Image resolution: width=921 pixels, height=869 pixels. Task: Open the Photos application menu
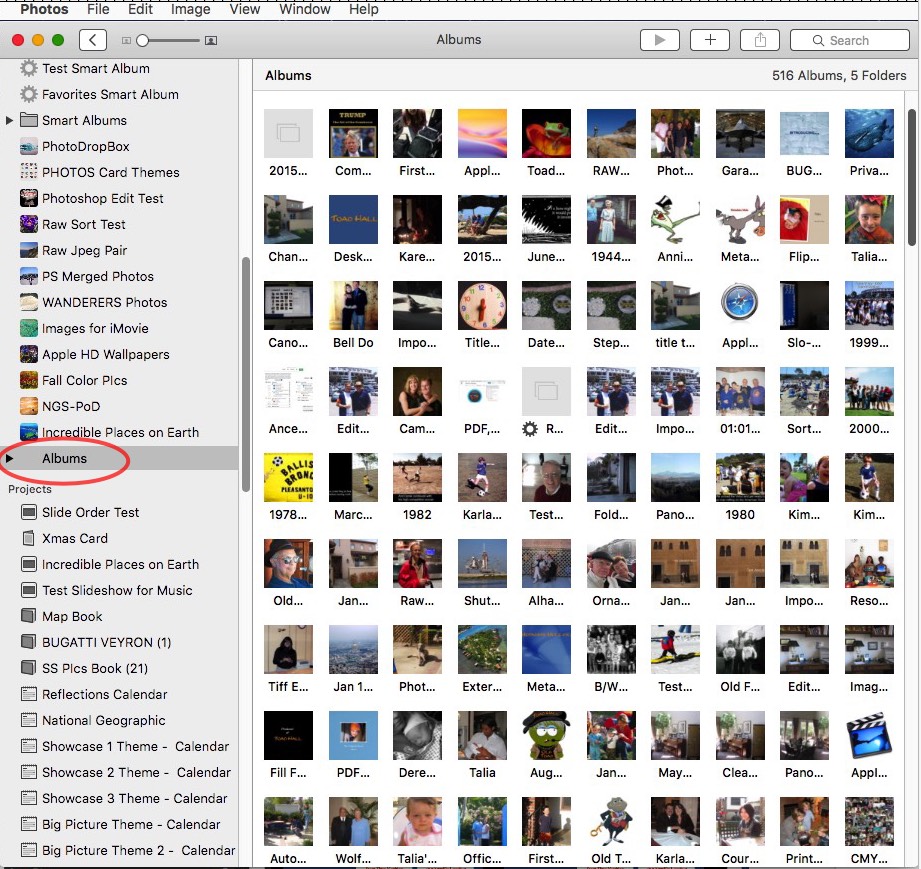coord(44,9)
